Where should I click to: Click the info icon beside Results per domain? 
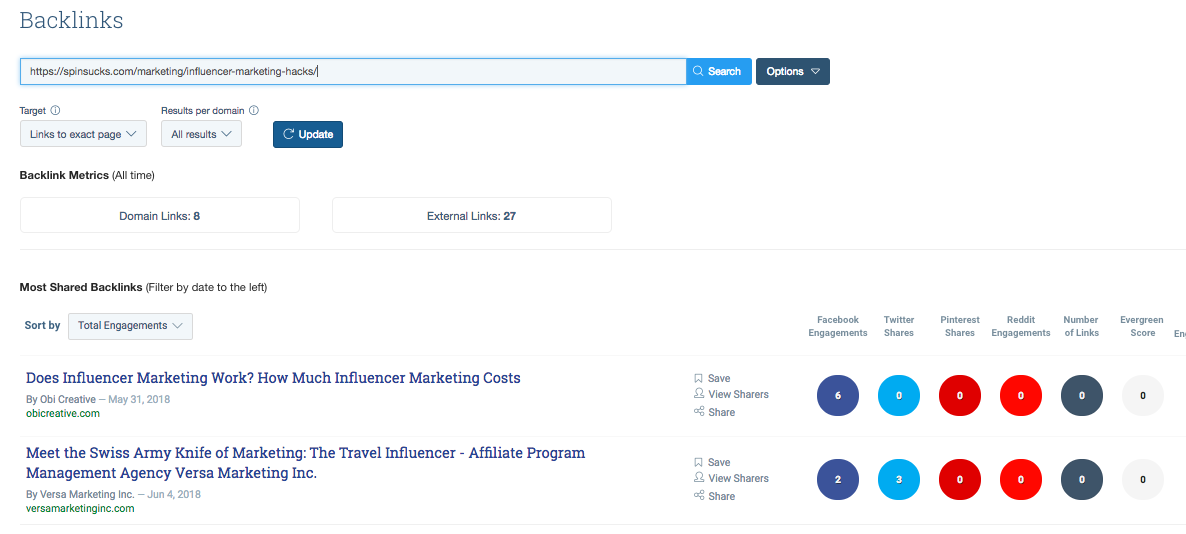(254, 111)
